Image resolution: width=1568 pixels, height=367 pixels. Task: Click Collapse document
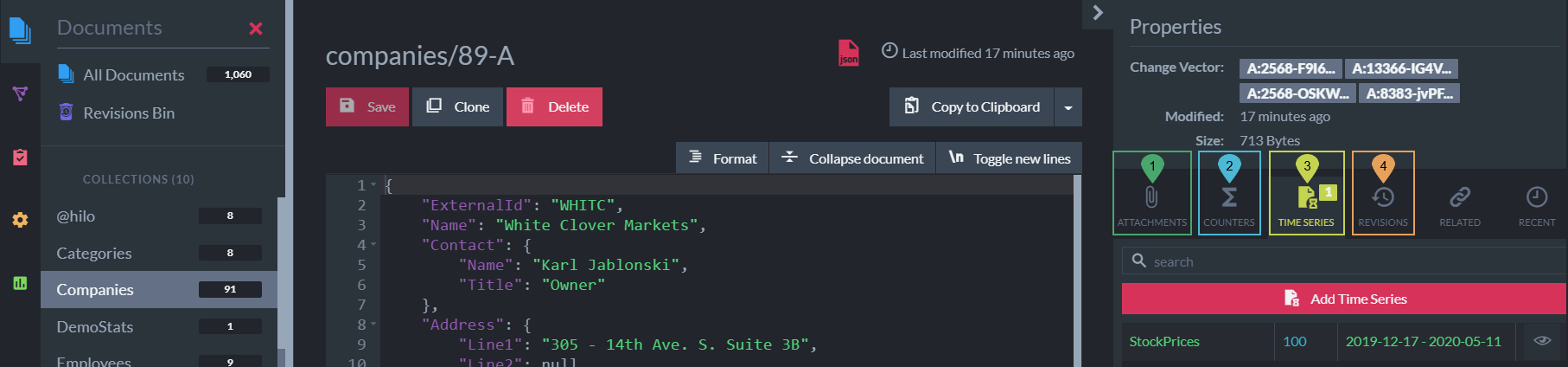[x=852, y=158]
